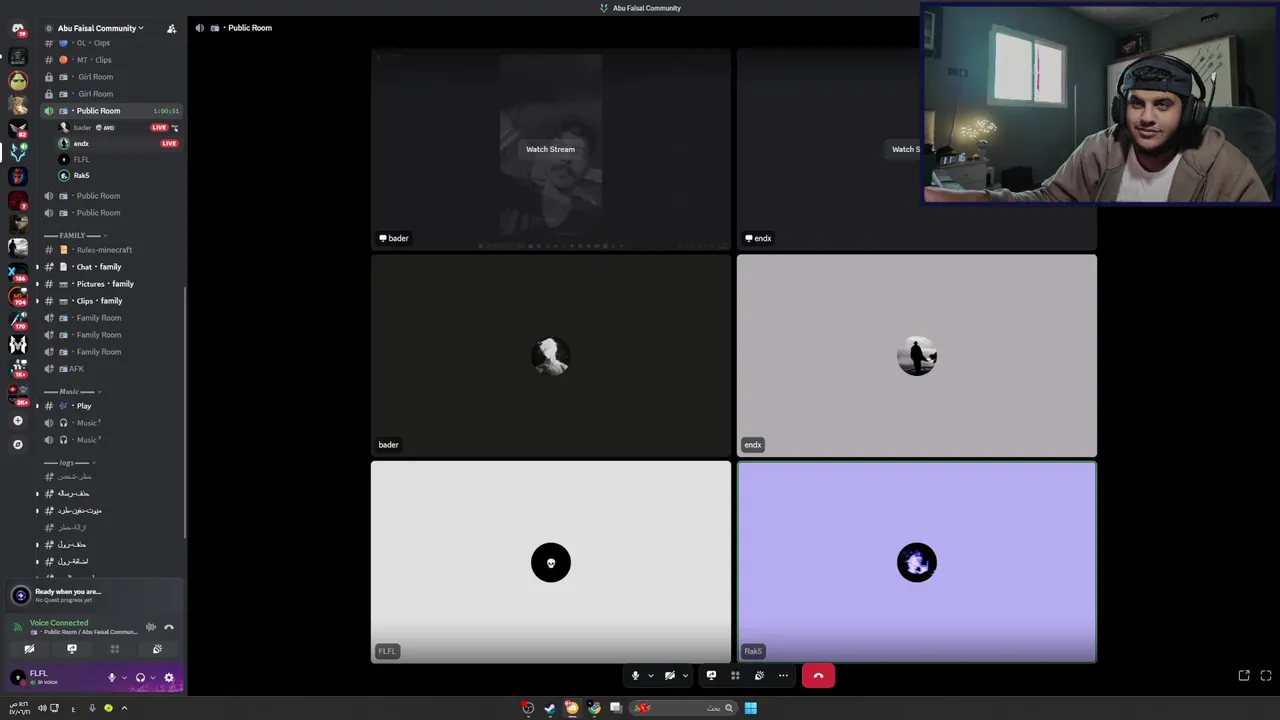
Task: Open more options ellipsis in call controls
Action: click(783, 676)
